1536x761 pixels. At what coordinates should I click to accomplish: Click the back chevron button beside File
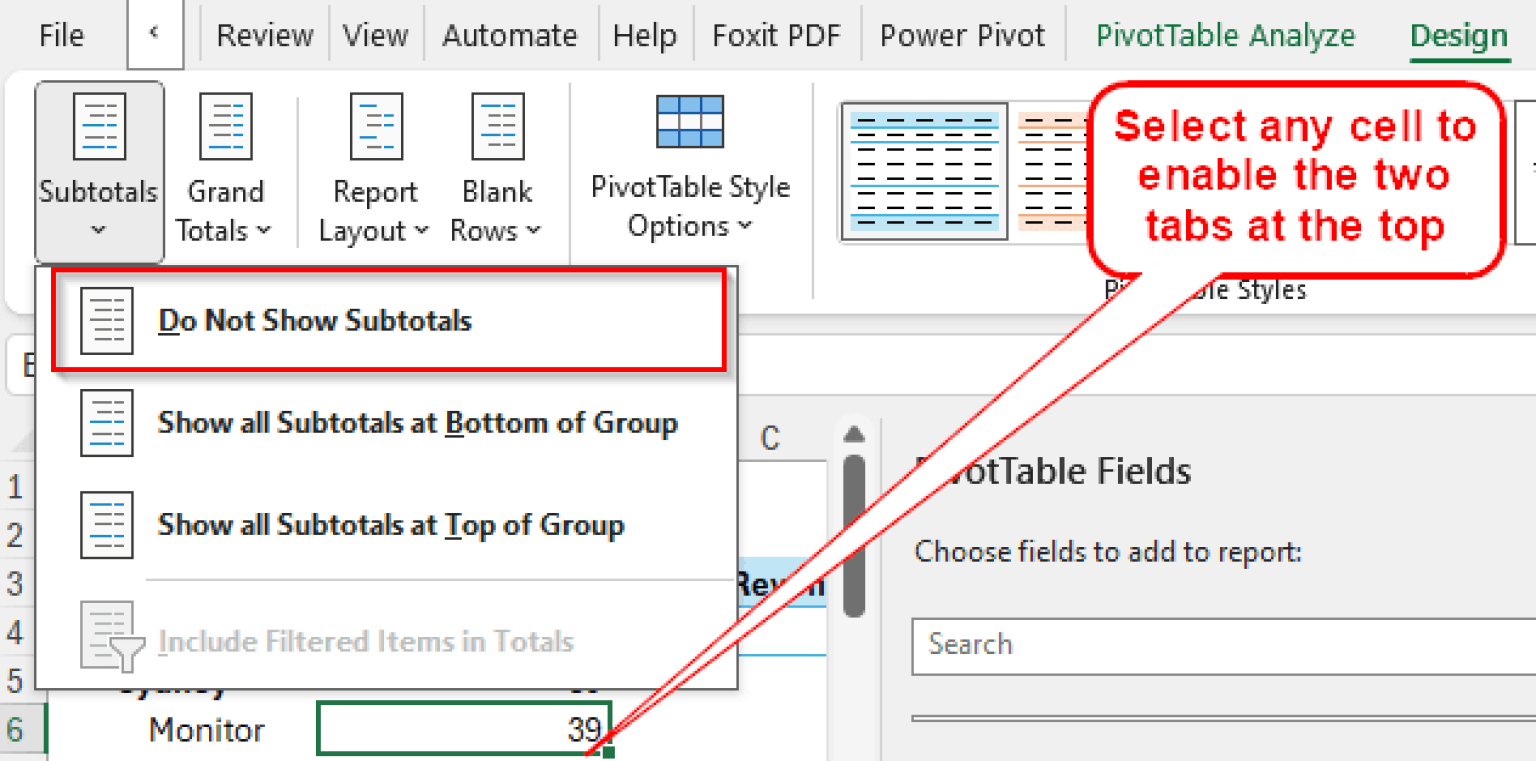[x=155, y=30]
